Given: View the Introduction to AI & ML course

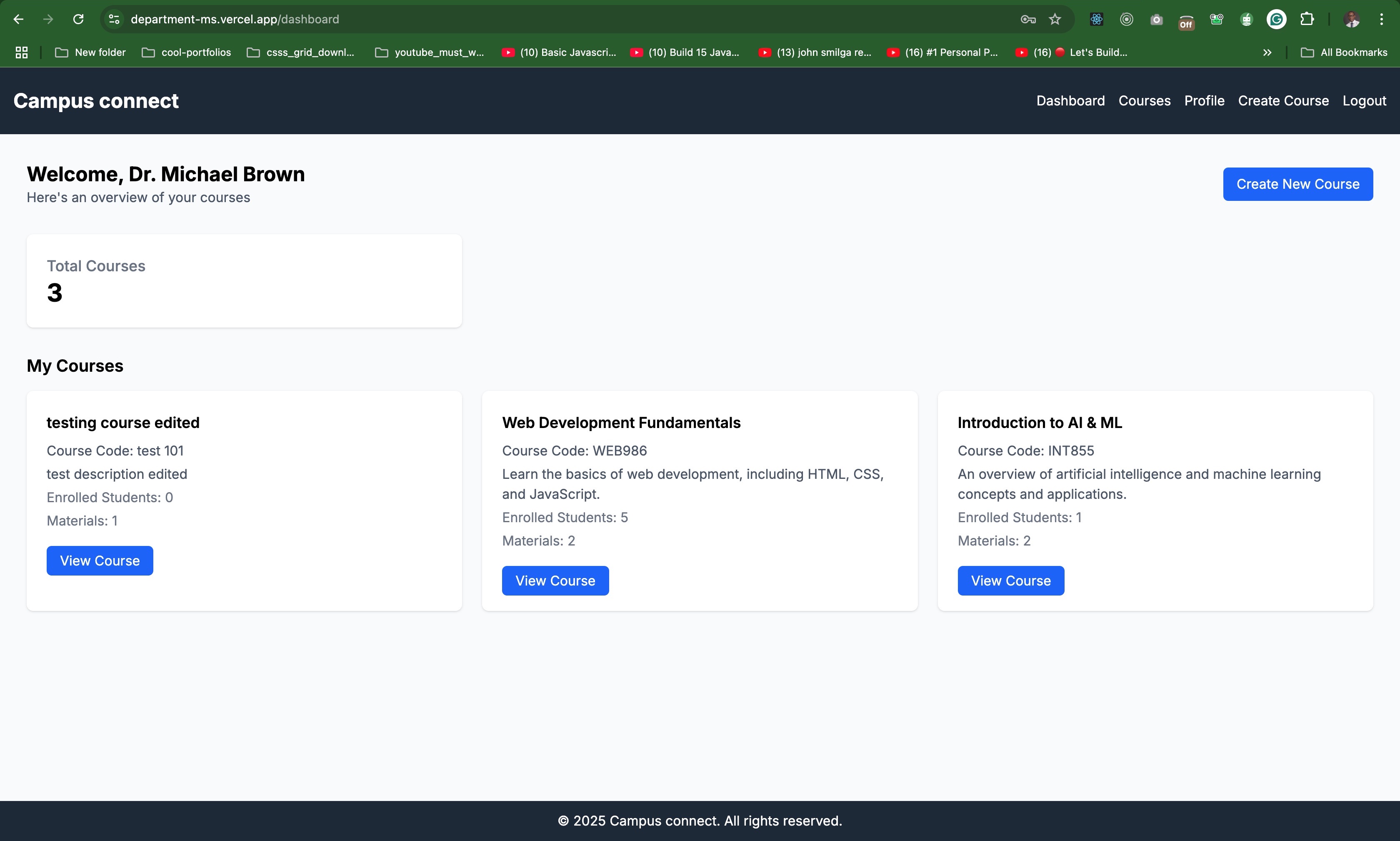Looking at the screenshot, I should click(x=1010, y=580).
